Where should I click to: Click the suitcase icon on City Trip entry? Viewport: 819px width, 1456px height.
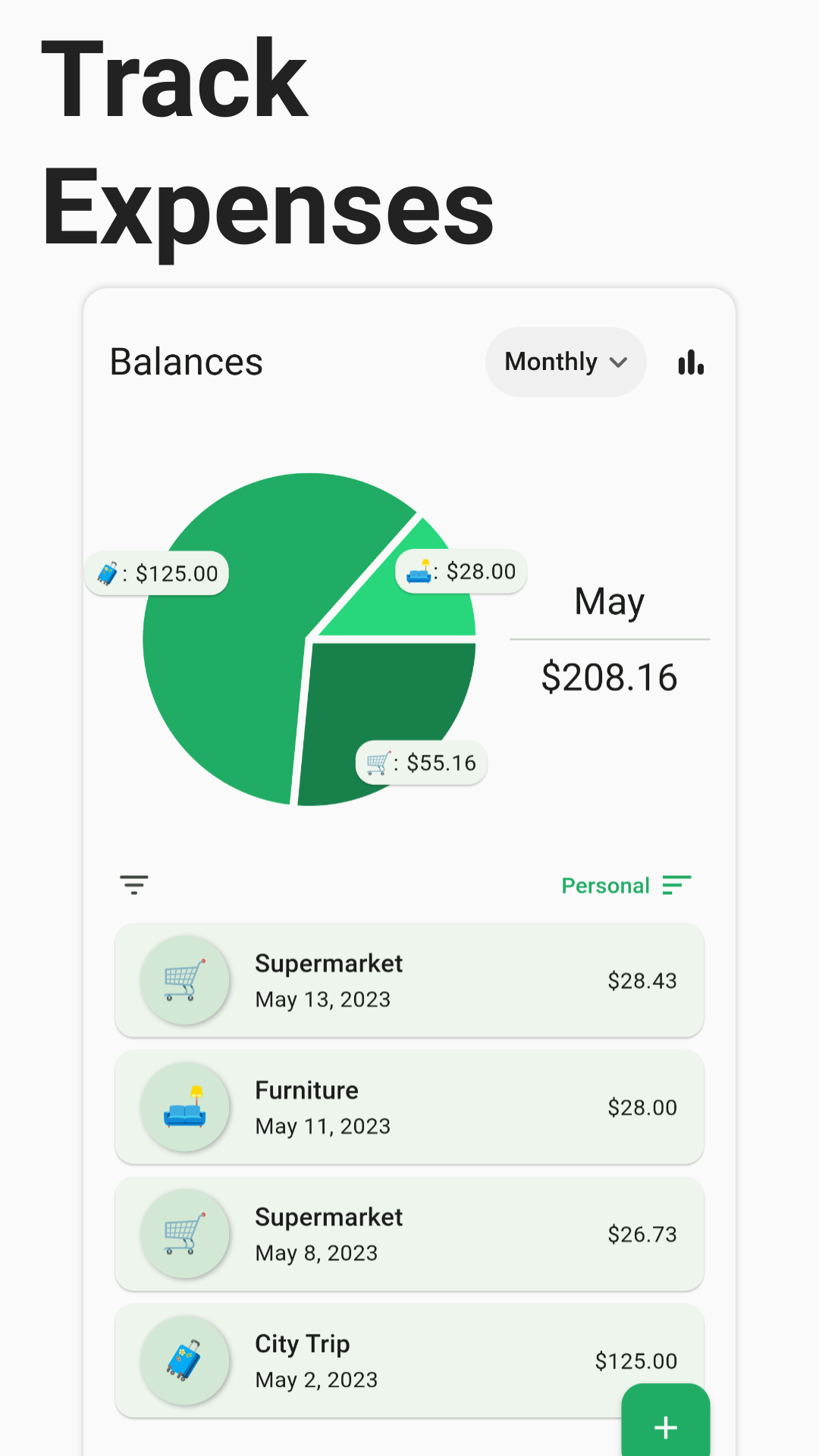(184, 1360)
